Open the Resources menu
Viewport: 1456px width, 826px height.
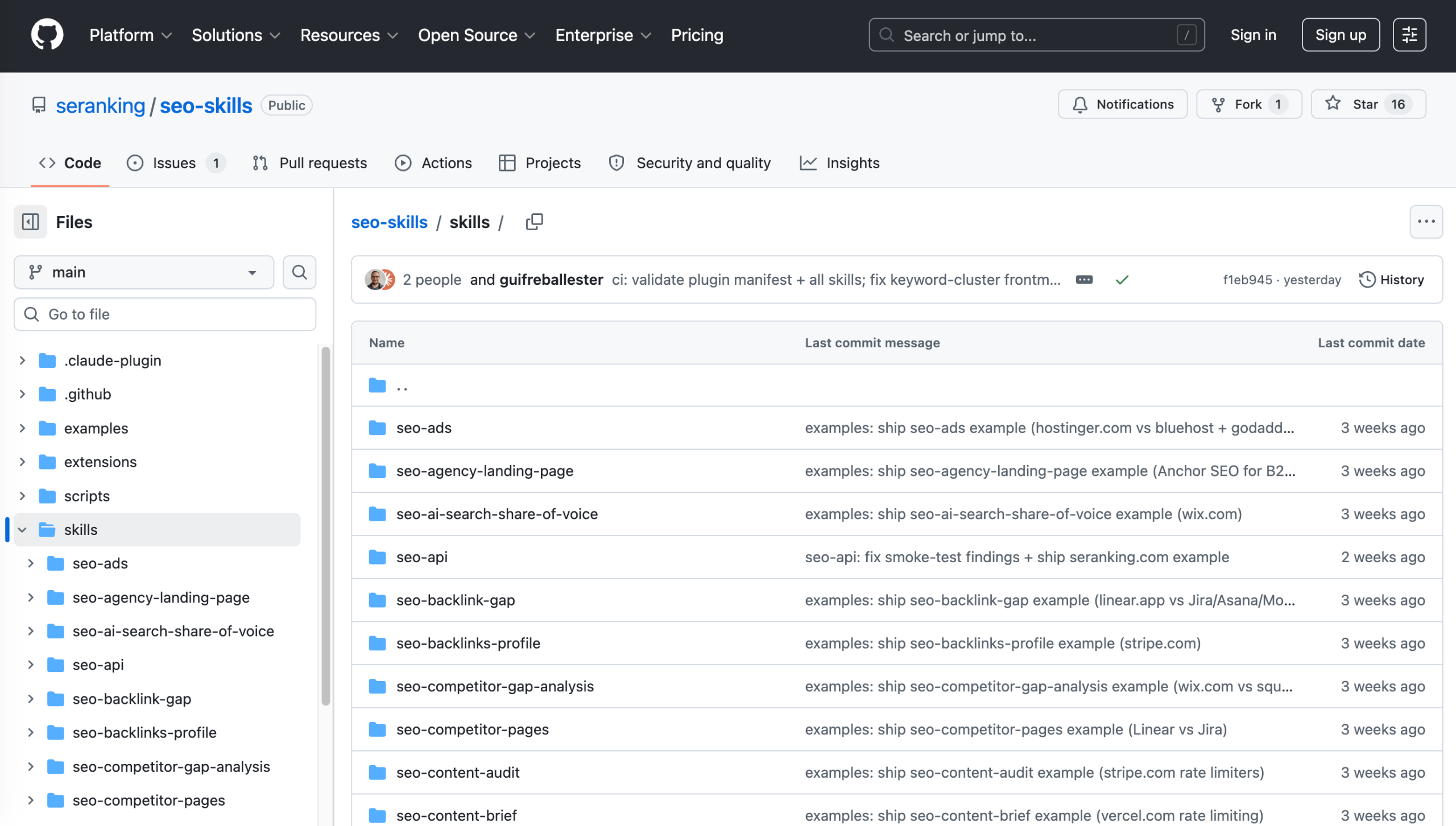point(349,35)
